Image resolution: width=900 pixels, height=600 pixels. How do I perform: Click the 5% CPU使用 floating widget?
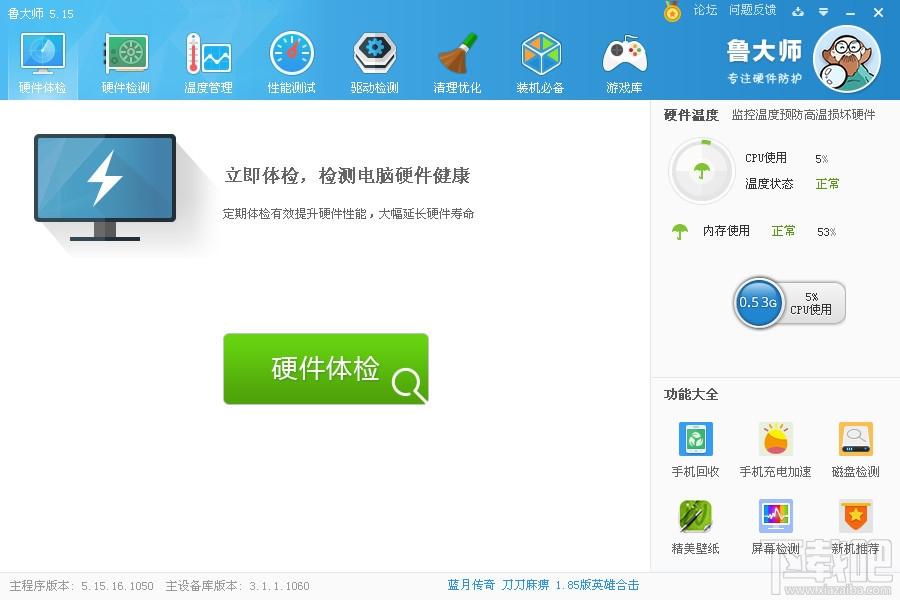(x=811, y=303)
